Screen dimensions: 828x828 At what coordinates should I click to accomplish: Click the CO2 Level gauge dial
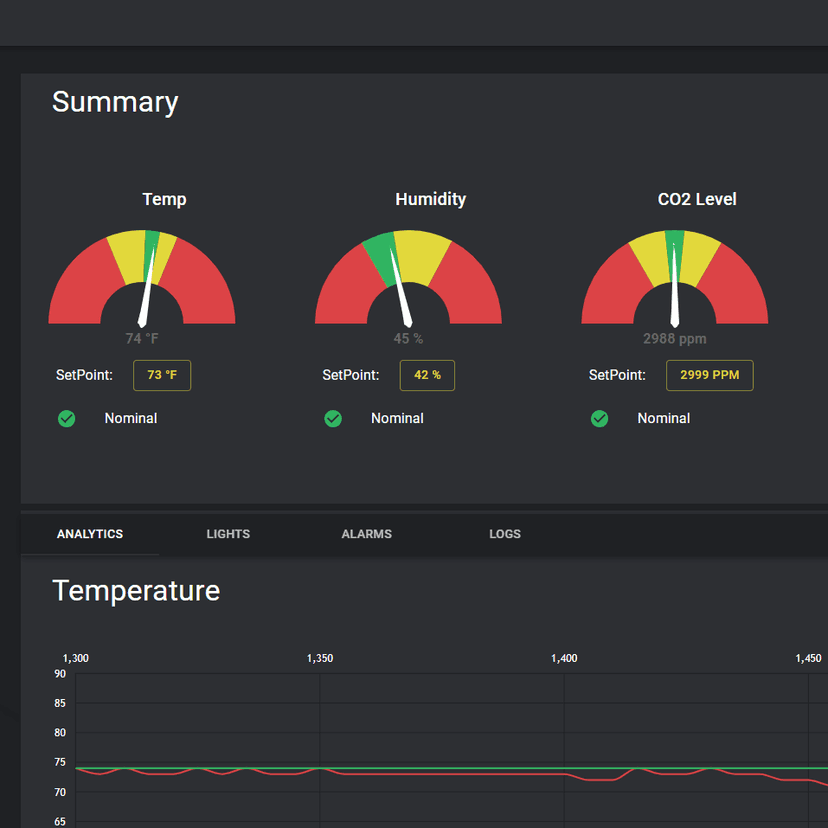(x=675, y=278)
